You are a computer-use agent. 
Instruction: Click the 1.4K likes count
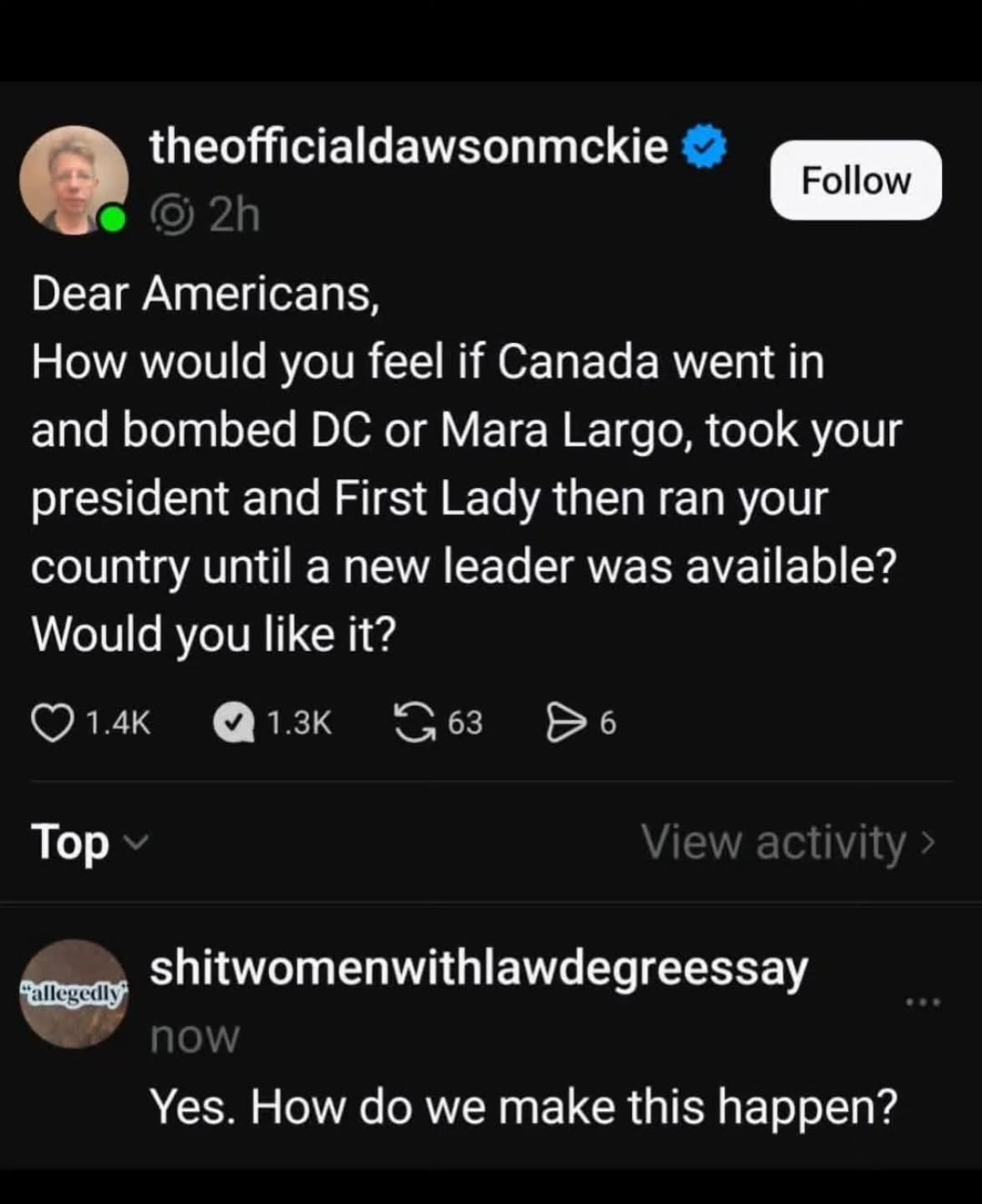(119, 723)
